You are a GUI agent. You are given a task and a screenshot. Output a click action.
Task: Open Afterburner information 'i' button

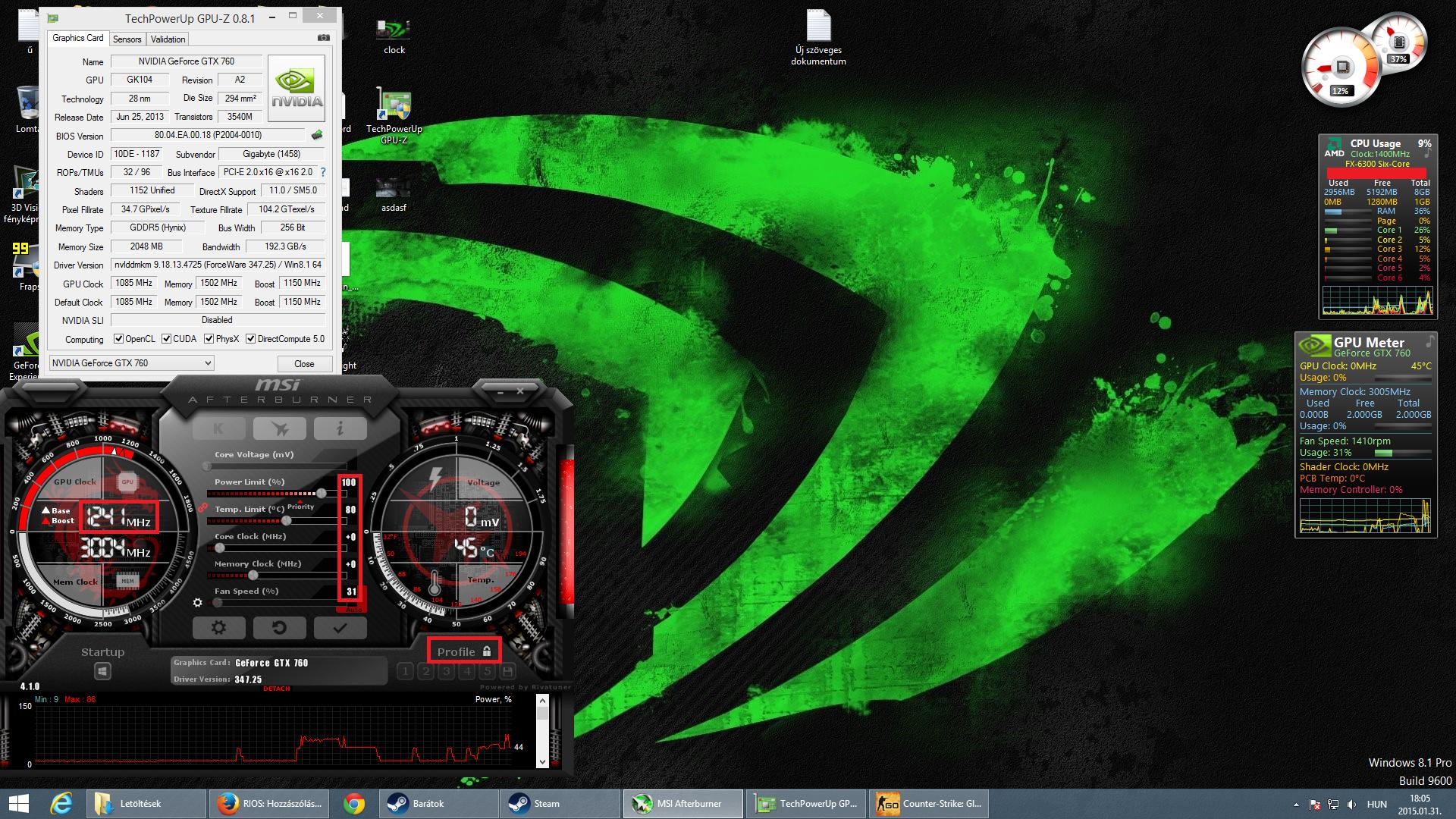coord(340,428)
